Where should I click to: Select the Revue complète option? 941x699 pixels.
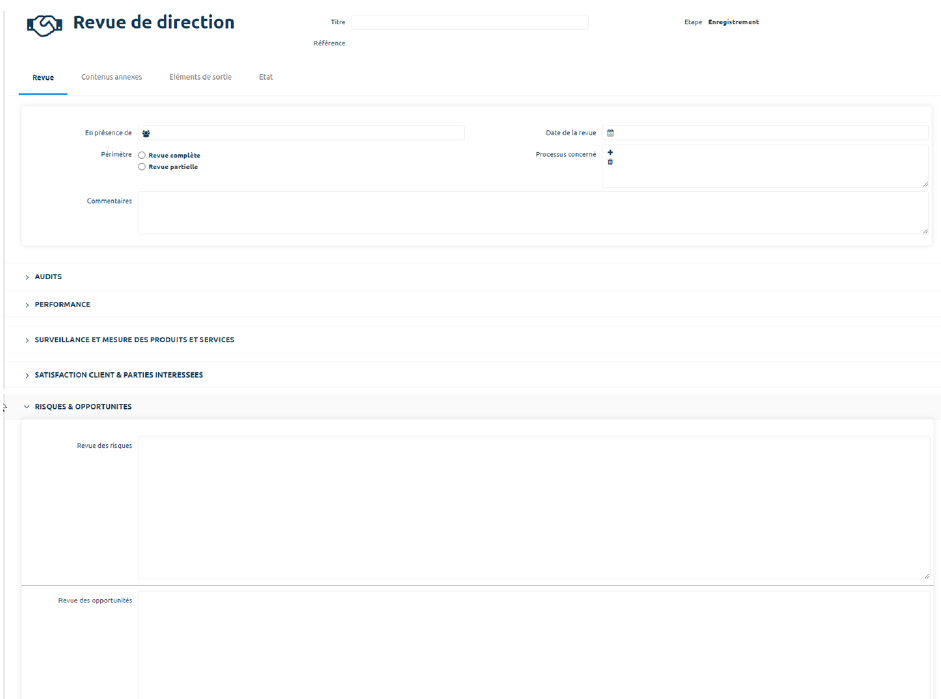pyautogui.click(x=141, y=155)
